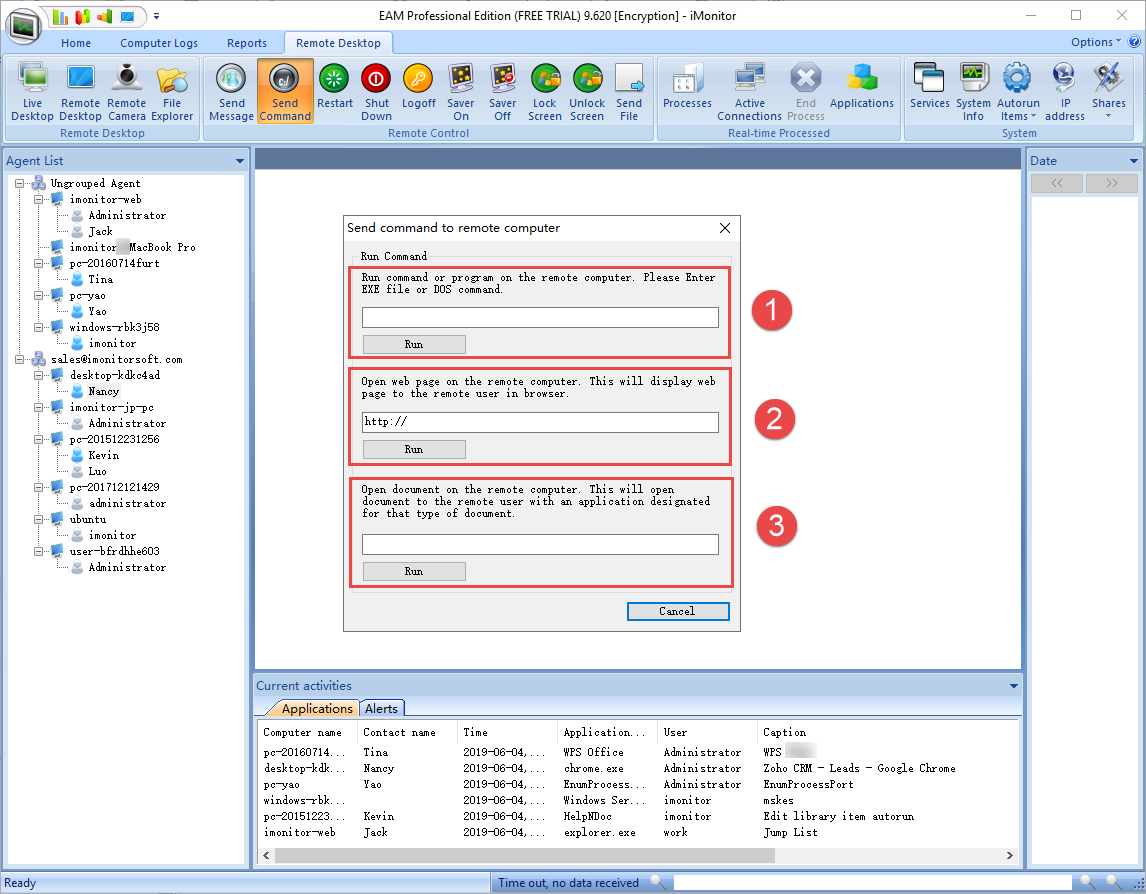1146x894 pixels.
Task: Click the Lock Screen icon
Action: click(x=545, y=91)
